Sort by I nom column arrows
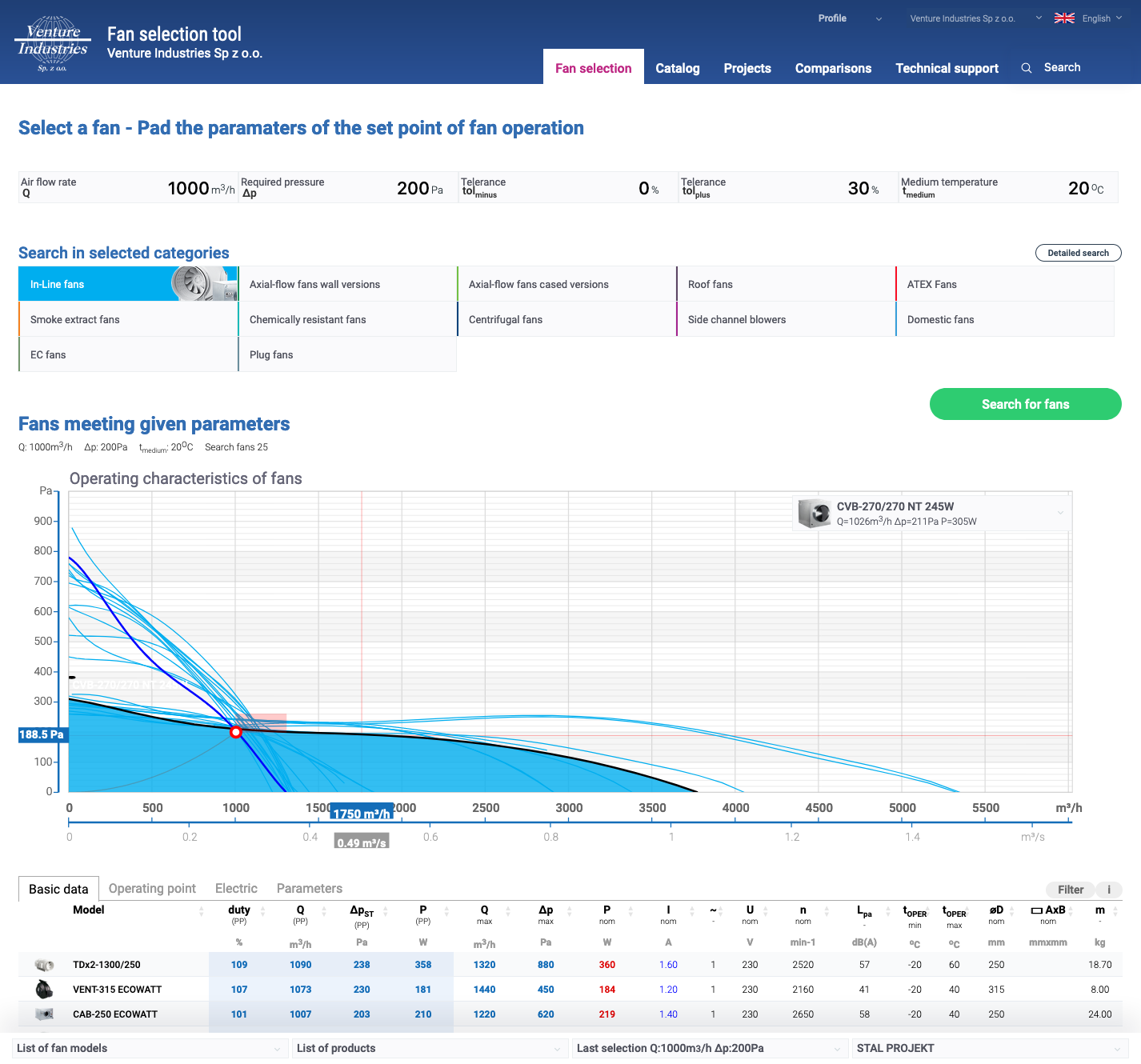1141x1064 pixels. coord(692,911)
